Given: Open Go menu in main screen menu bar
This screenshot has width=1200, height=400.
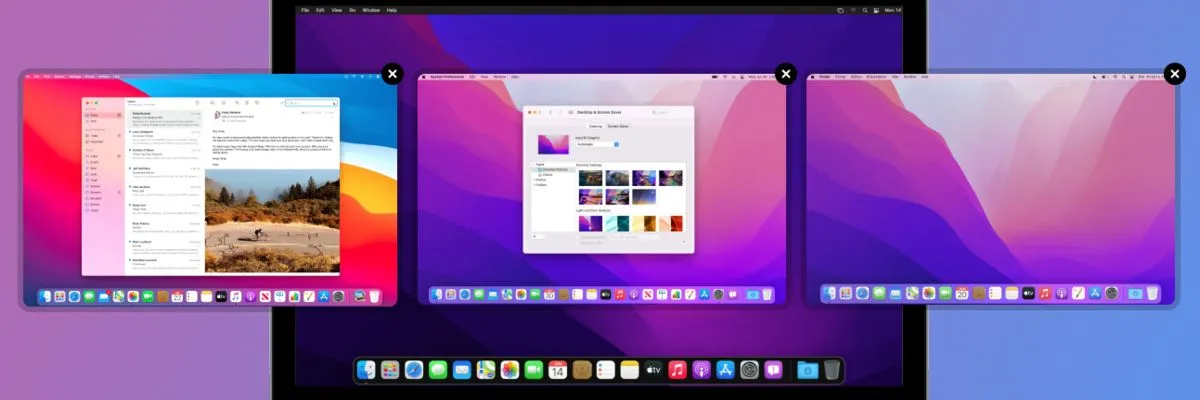Looking at the screenshot, I should point(352,9).
